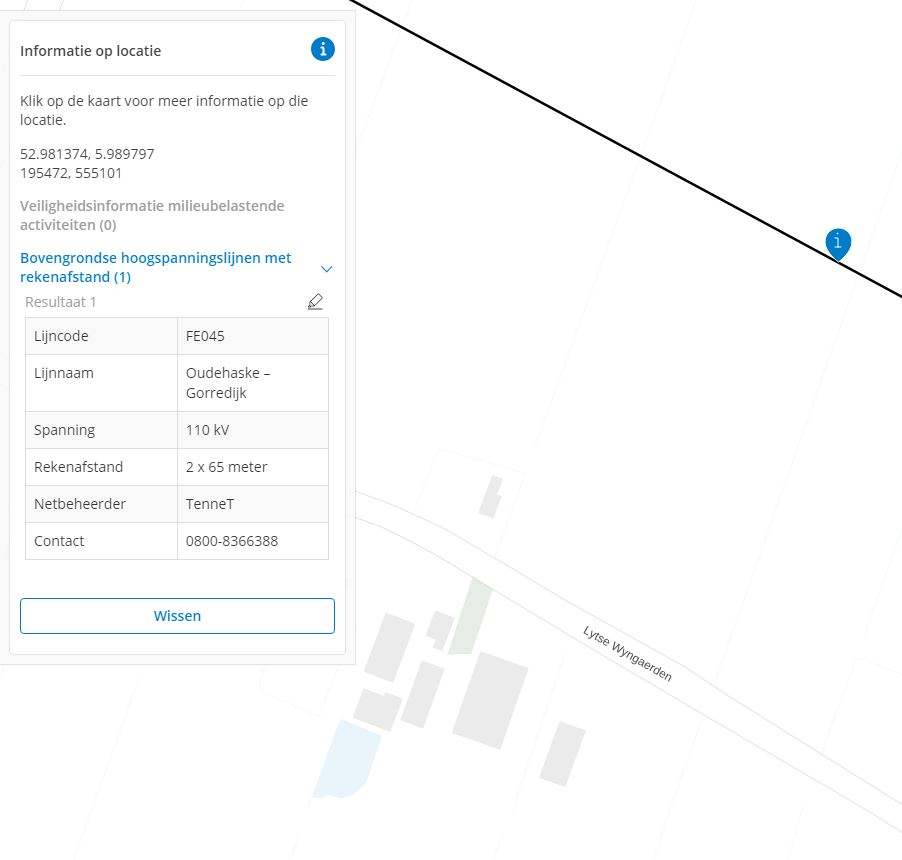The height and width of the screenshot is (860, 902).
Task: Click the Spanning label cell
Action: 101,430
